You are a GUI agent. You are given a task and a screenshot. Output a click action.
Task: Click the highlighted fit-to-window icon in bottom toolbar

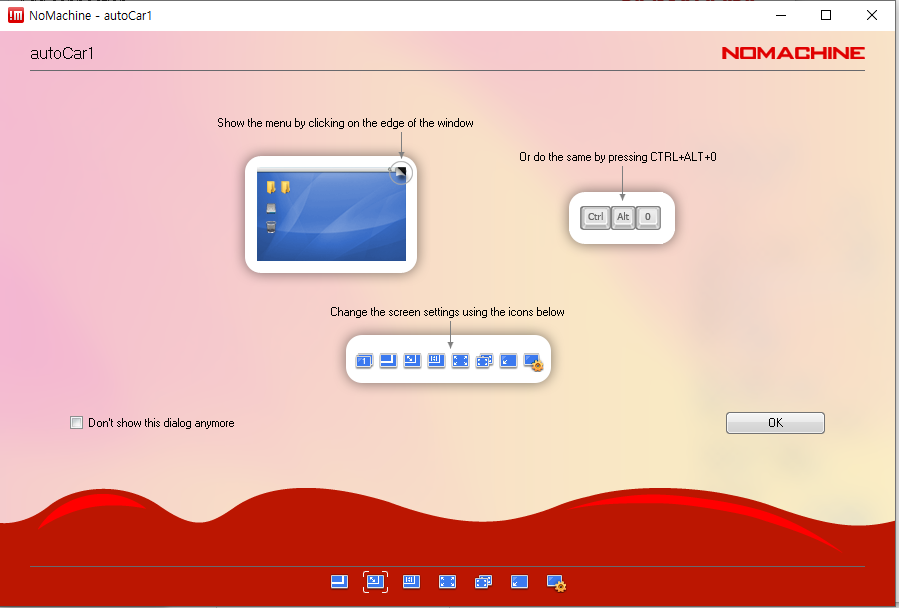tap(375, 581)
